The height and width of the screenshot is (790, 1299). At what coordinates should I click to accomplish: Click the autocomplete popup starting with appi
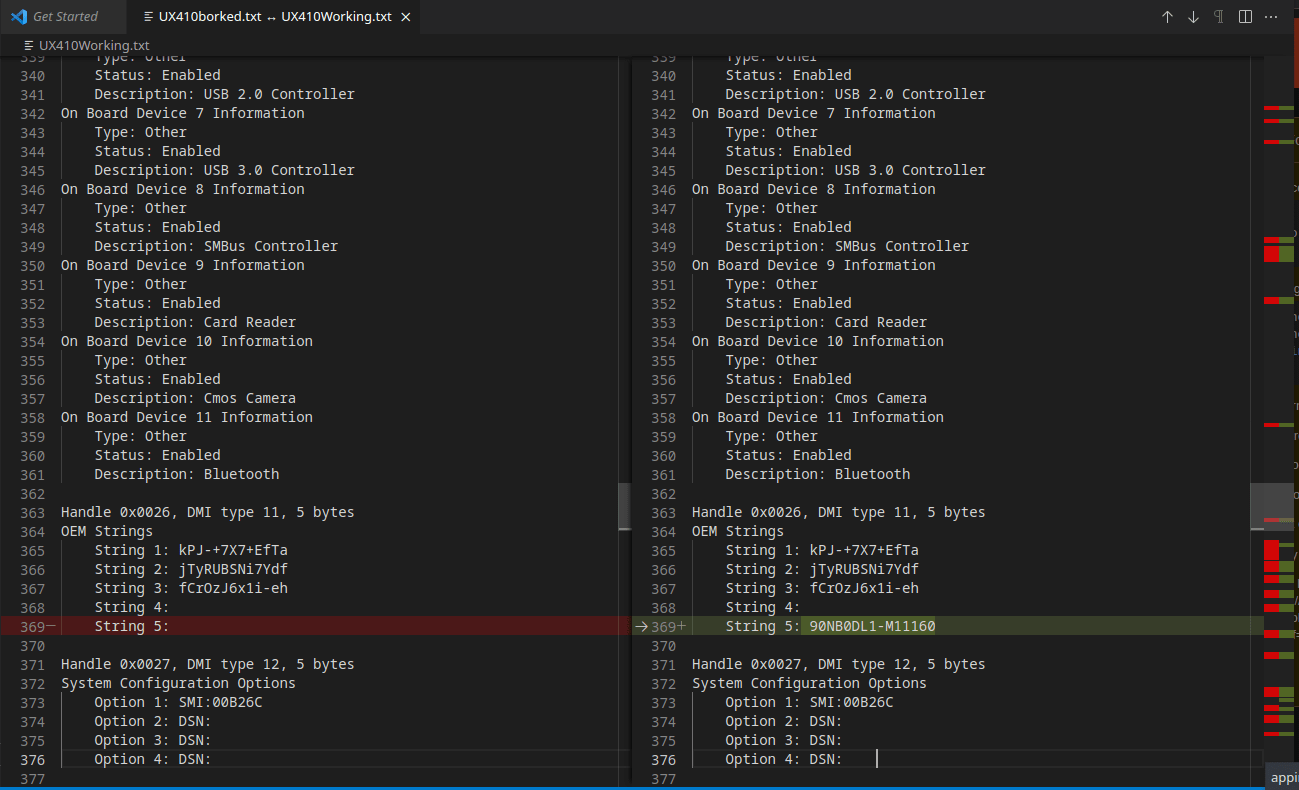pyautogui.click(x=1283, y=777)
